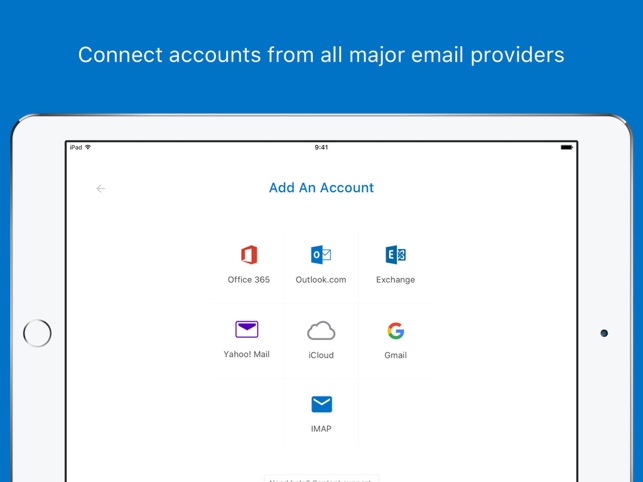
Task: Click the Outlook.com label
Action: 321,280
